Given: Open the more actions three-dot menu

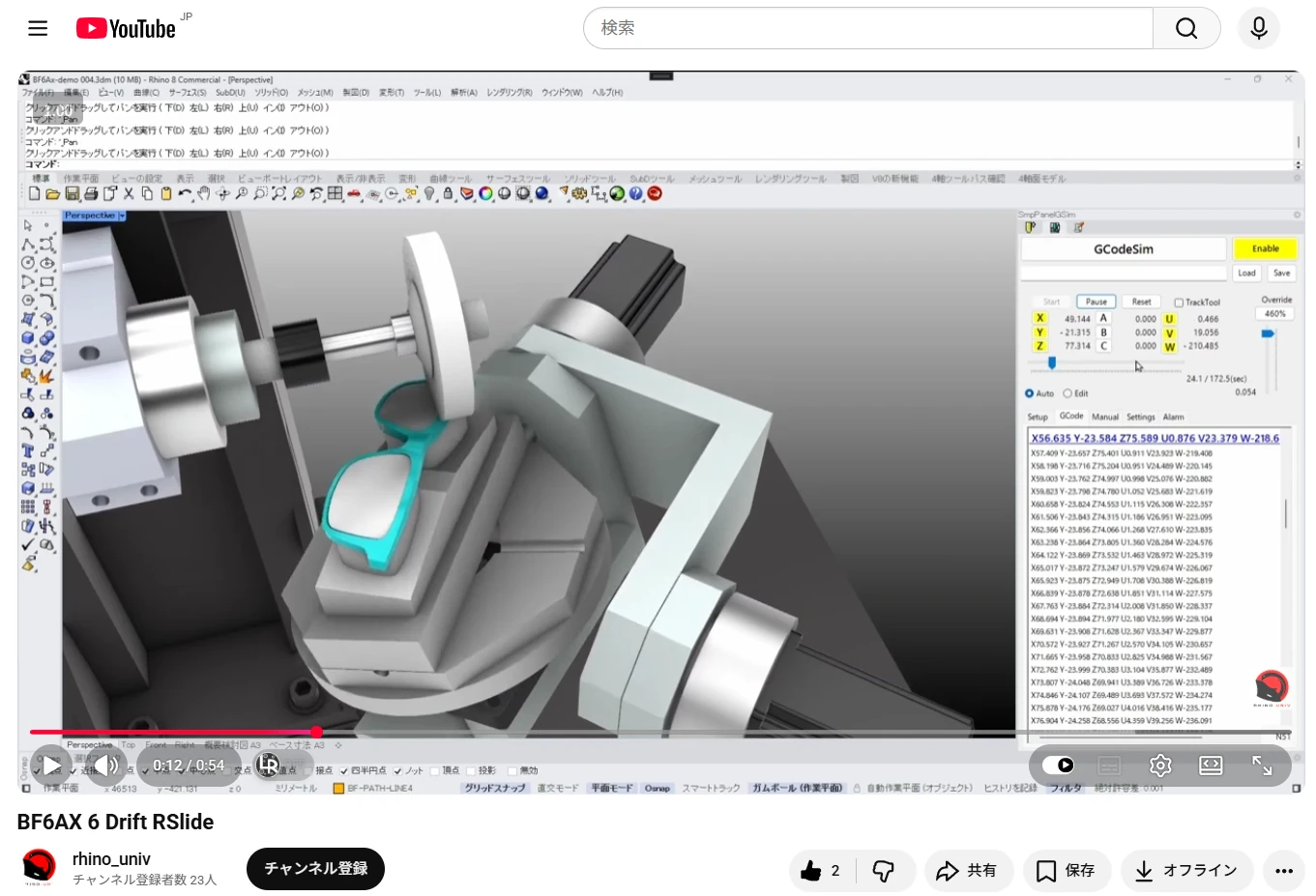Looking at the screenshot, I should (x=1283, y=870).
